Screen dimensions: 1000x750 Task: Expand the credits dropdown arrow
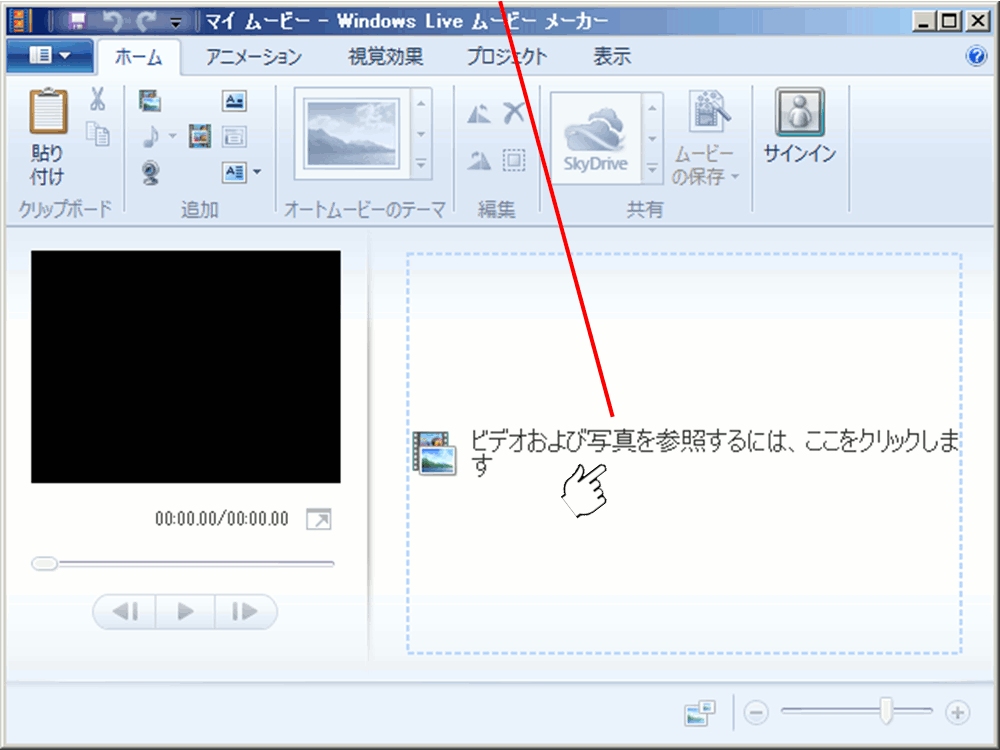(257, 172)
